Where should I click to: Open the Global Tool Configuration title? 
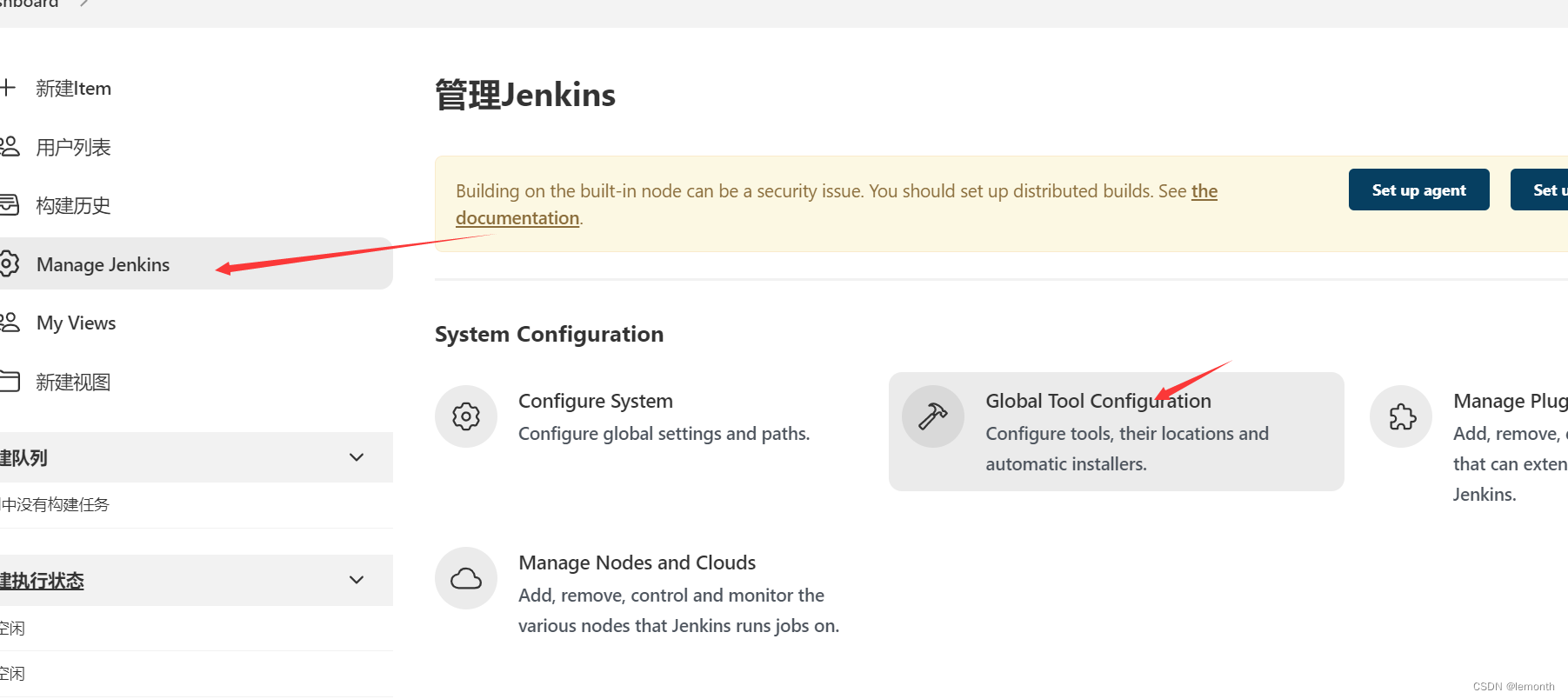tap(1098, 401)
